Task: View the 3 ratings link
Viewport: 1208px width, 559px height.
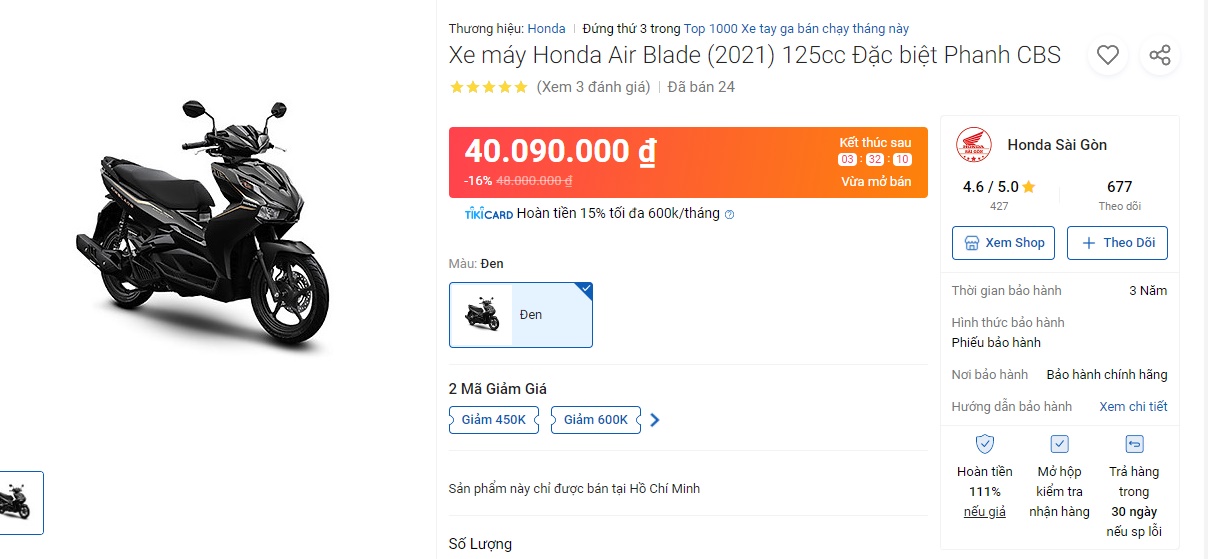Action: point(593,87)
